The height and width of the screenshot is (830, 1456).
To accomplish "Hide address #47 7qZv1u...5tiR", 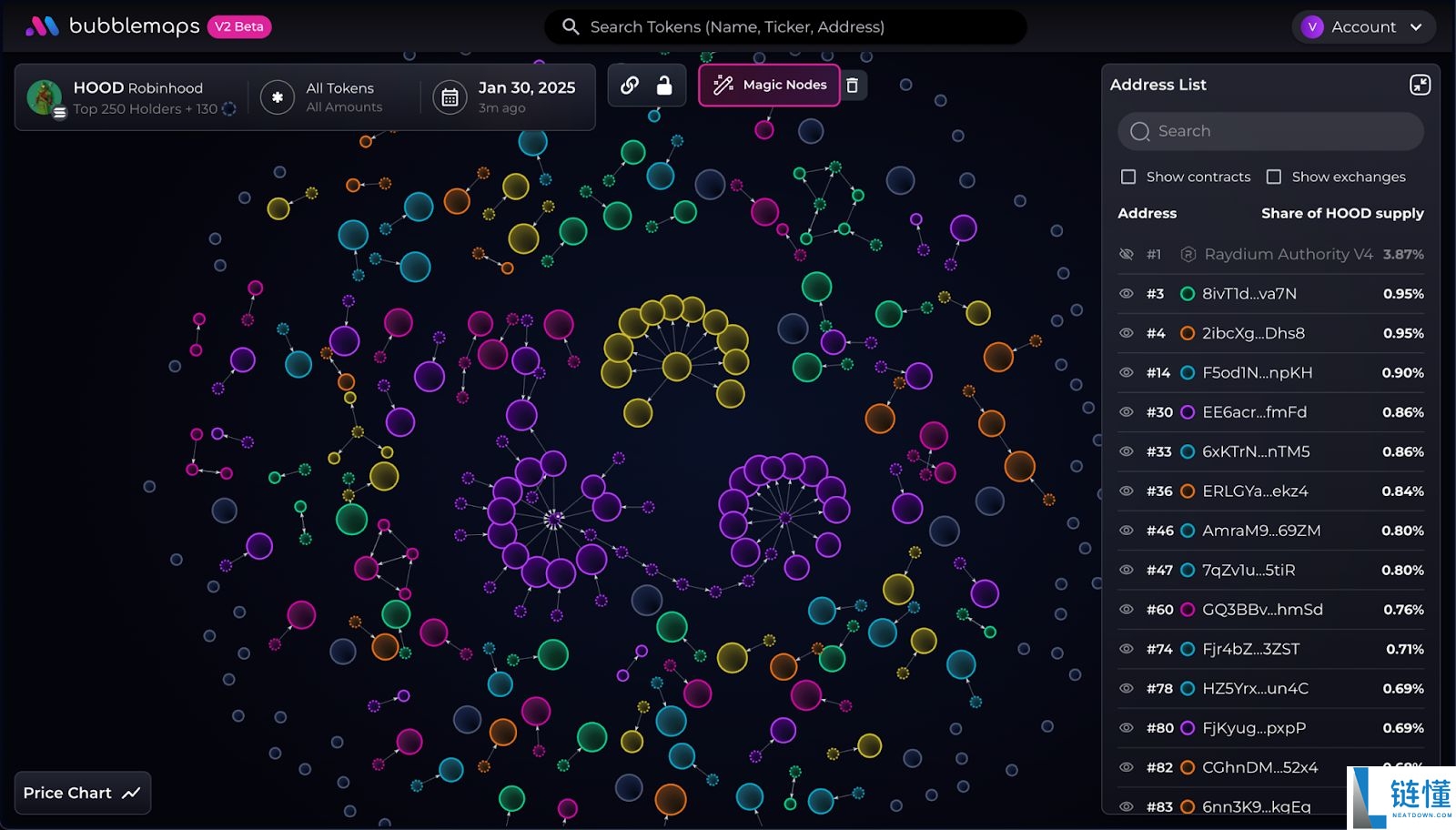I will (x=1127, y=570).
